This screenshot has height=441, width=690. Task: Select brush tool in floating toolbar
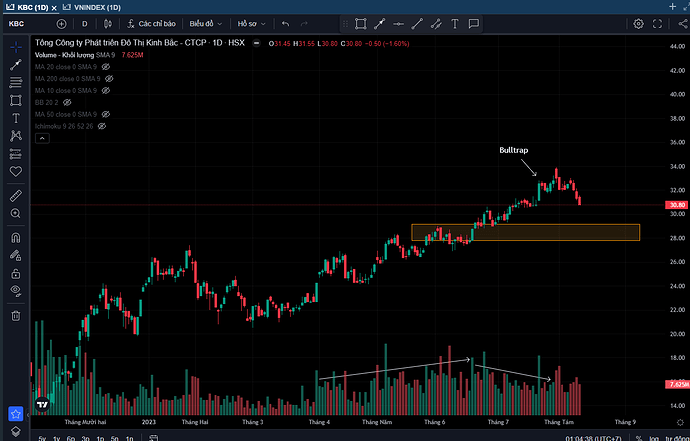click(x=436, y=24)
